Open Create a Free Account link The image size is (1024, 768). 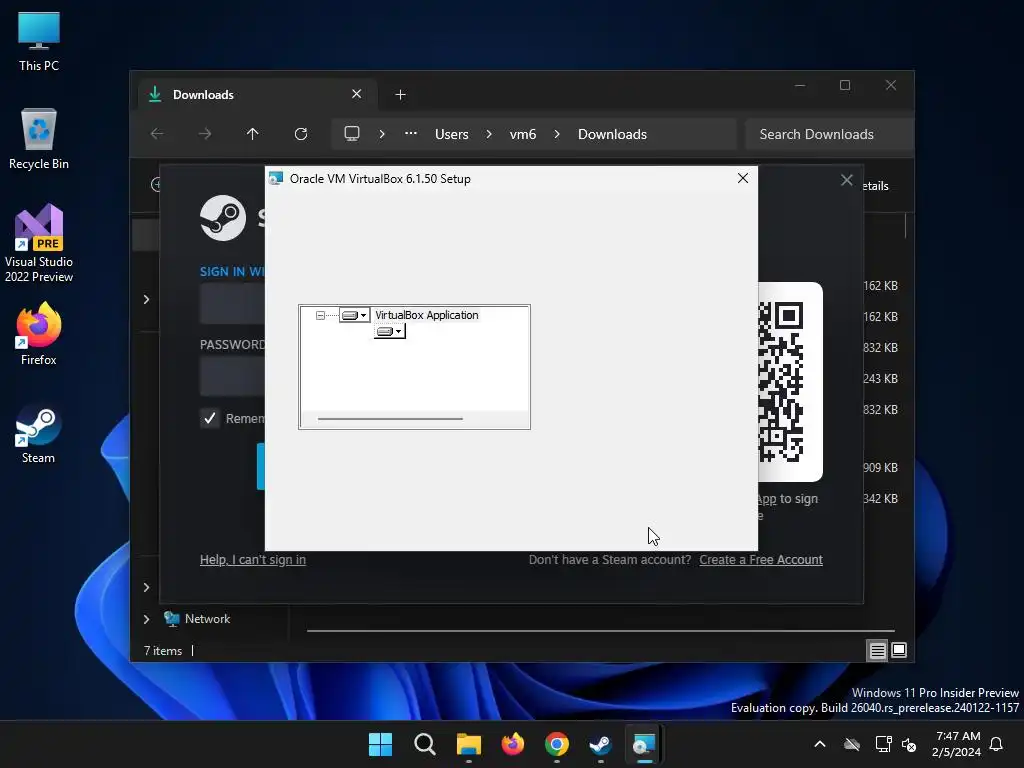[761, 560]
